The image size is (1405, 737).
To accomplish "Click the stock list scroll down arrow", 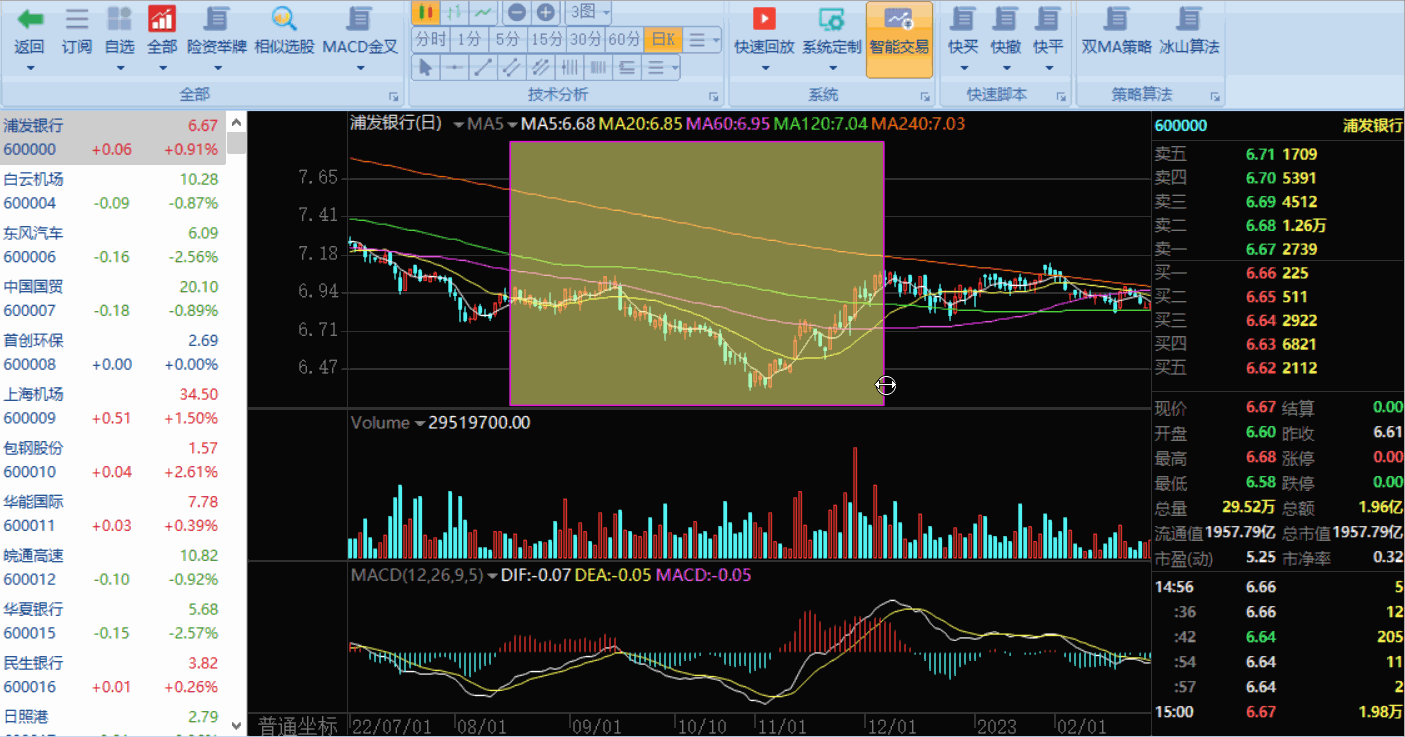I will (x=237, y=725).
